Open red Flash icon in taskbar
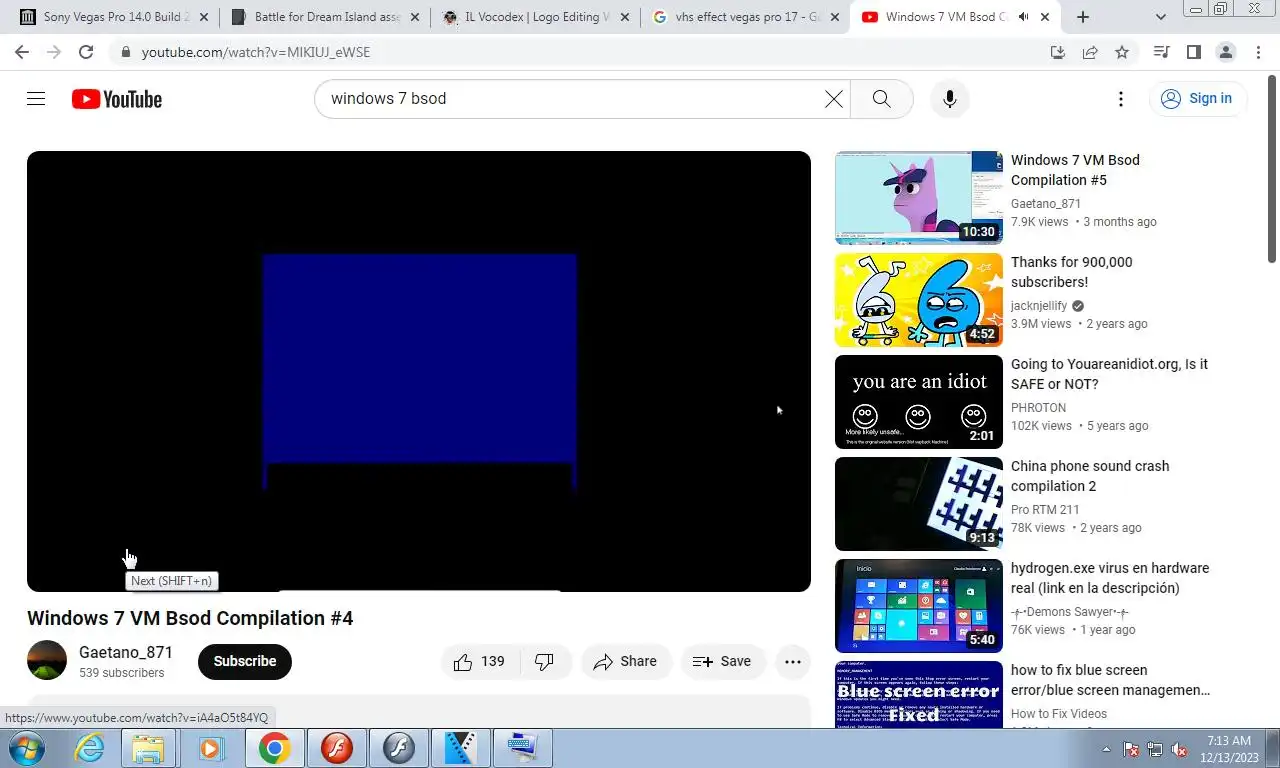The image size is (1280, 768). (336, 748)
